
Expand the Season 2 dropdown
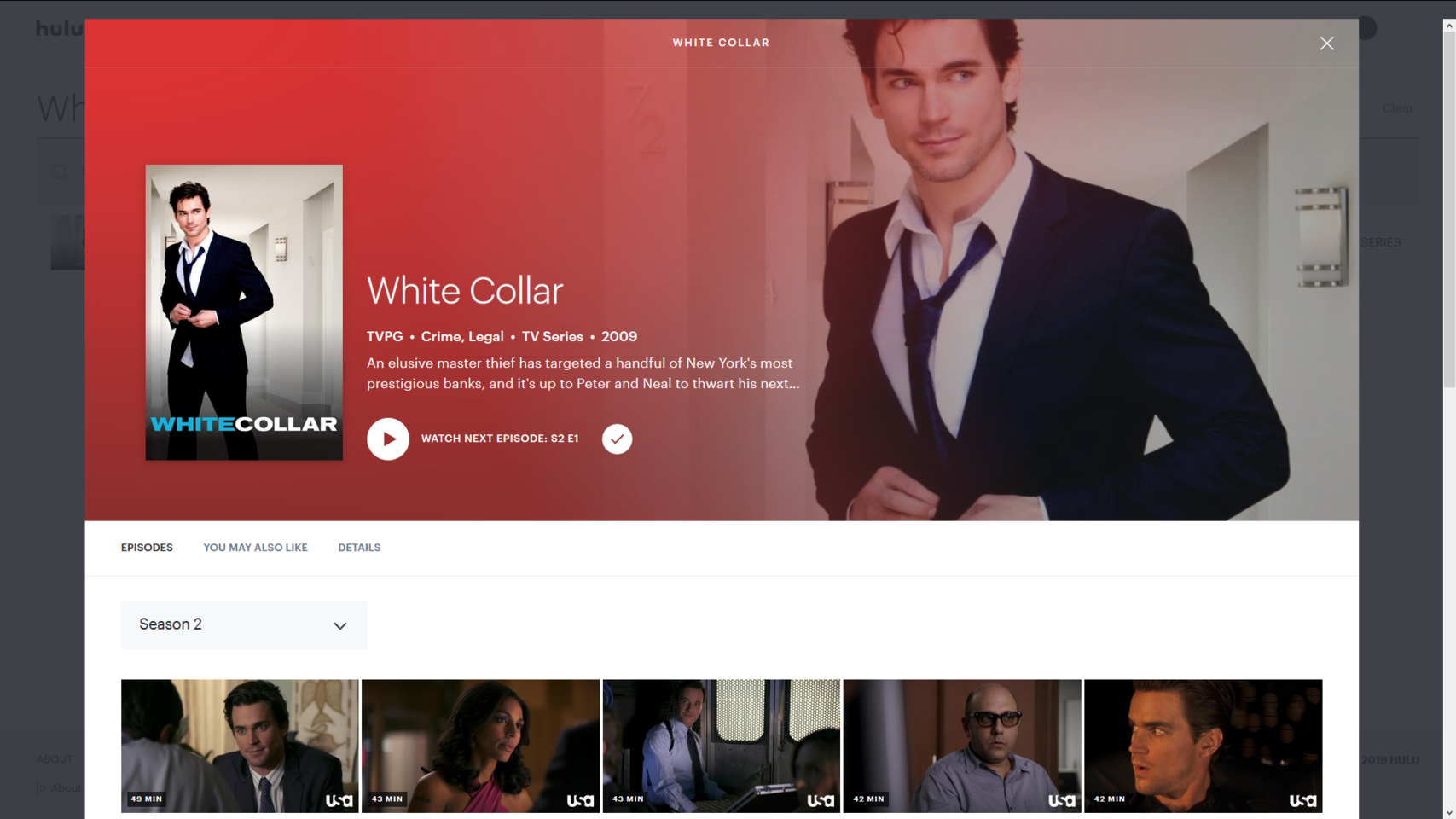click(243, 624)
